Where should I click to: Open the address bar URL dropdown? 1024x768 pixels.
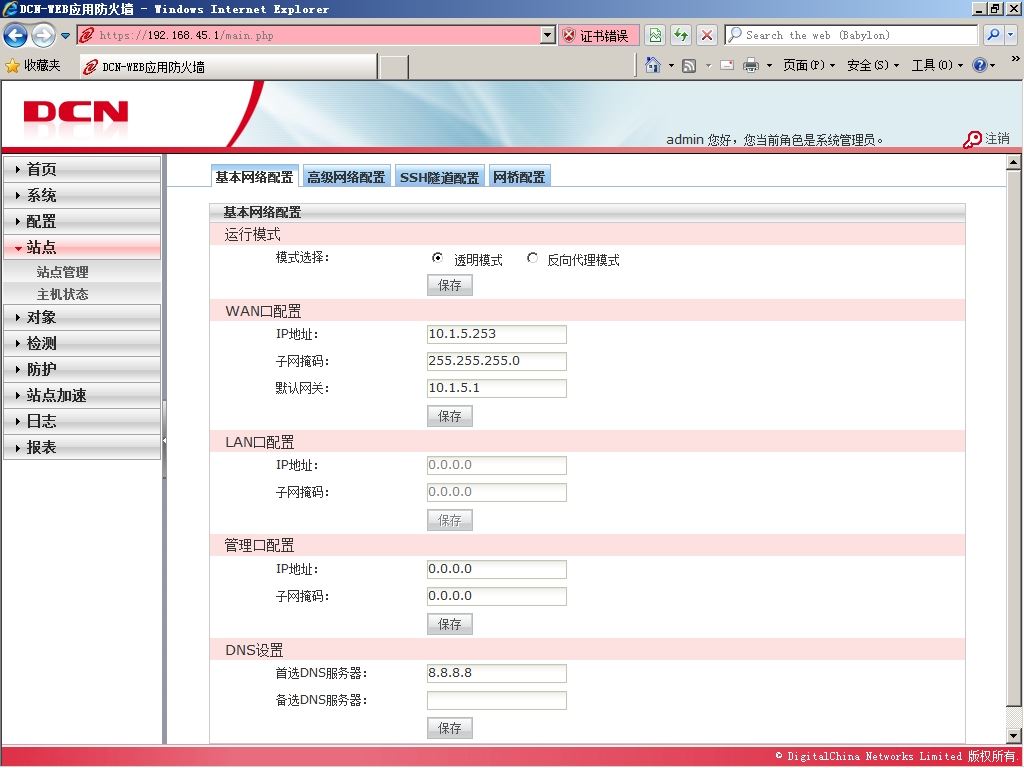pos(548,35)
